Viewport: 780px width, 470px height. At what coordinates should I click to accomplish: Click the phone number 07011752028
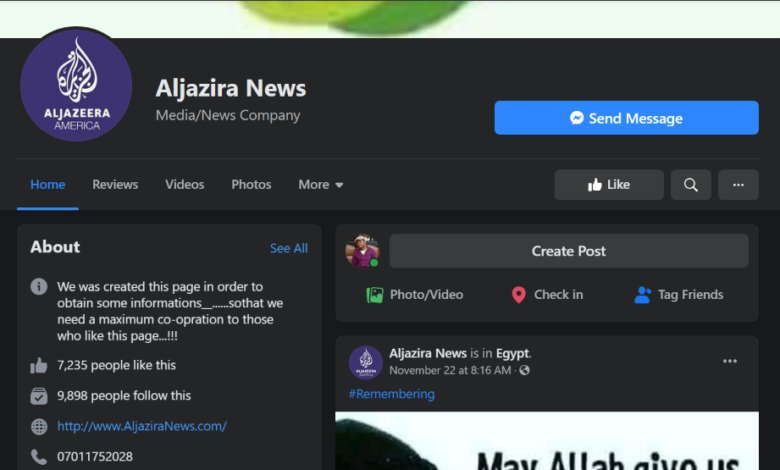tap(95, 457)
